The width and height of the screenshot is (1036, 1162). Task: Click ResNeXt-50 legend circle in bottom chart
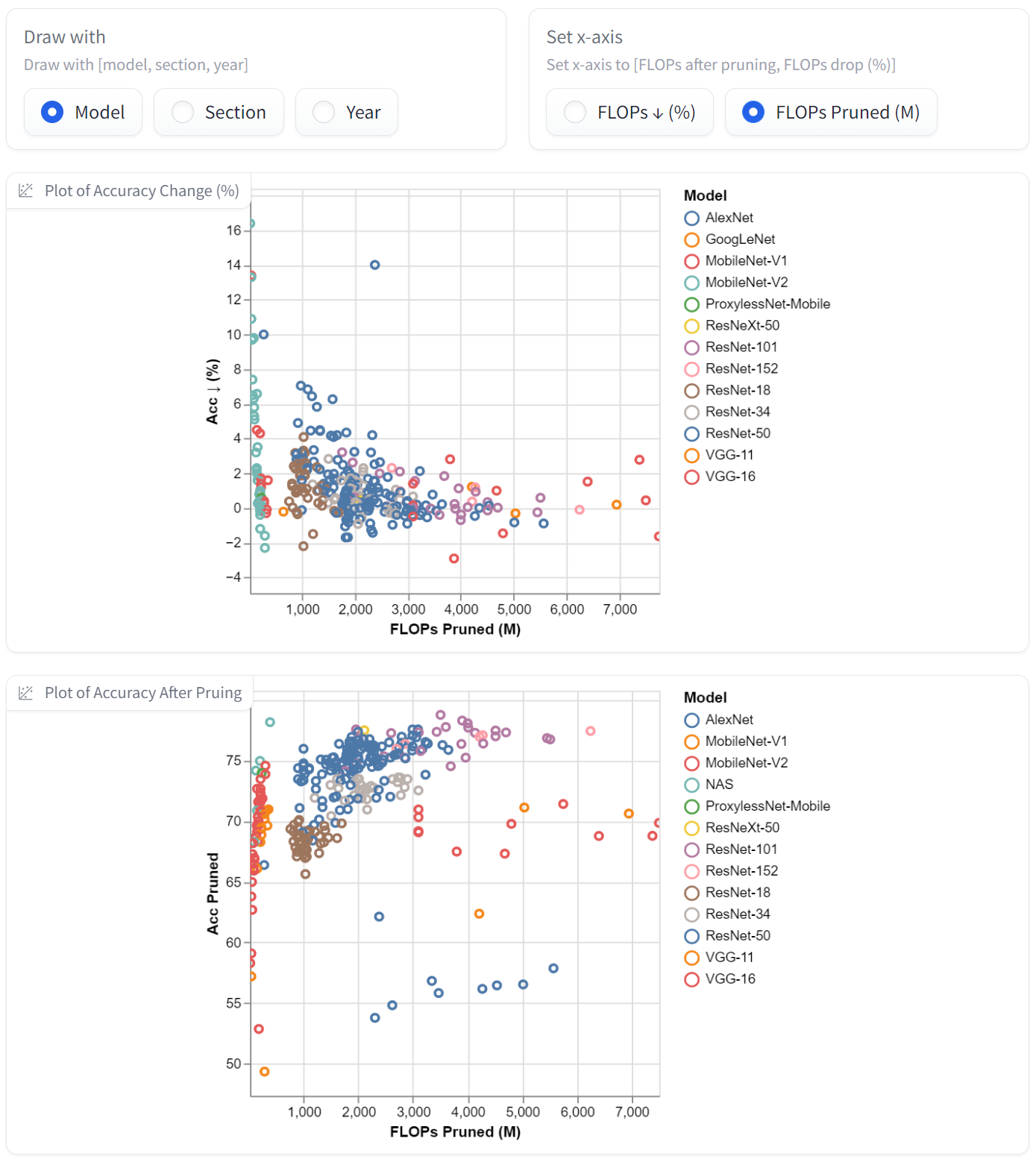pos(692,829)
